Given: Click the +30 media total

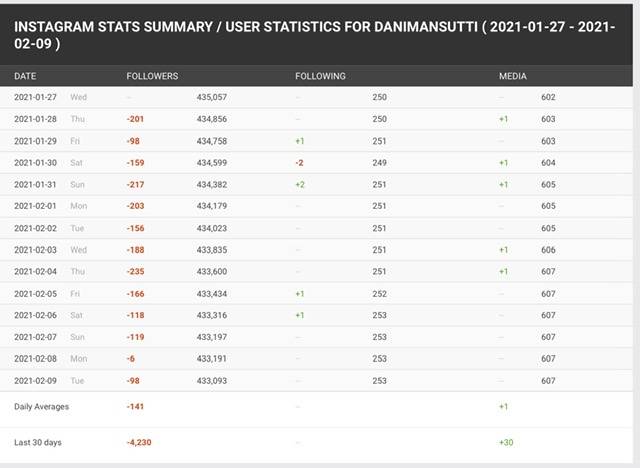Looking at the screenshot, I should [x=506, y=442].
